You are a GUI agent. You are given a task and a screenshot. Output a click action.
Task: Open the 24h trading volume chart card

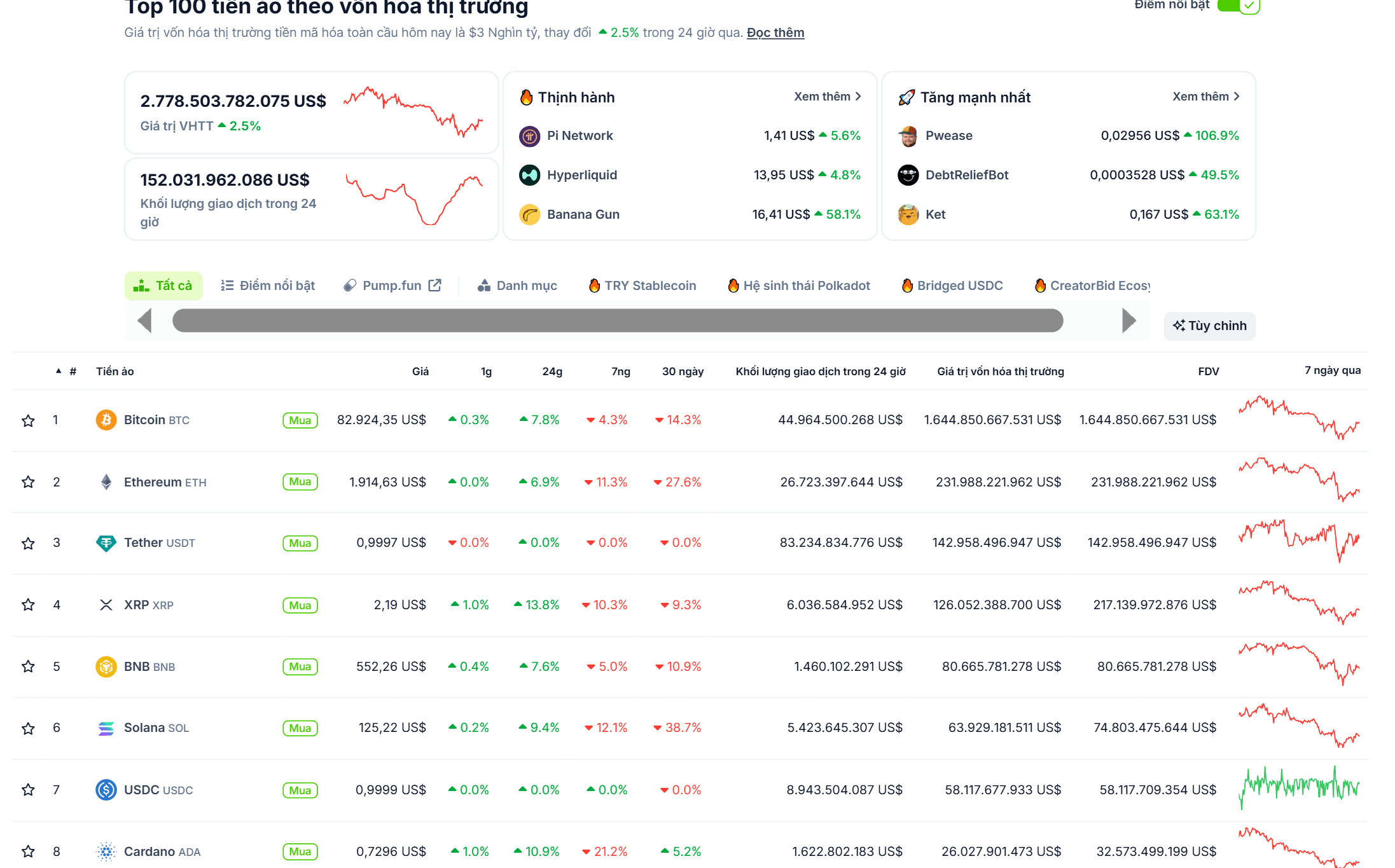(x=312, y=199)
